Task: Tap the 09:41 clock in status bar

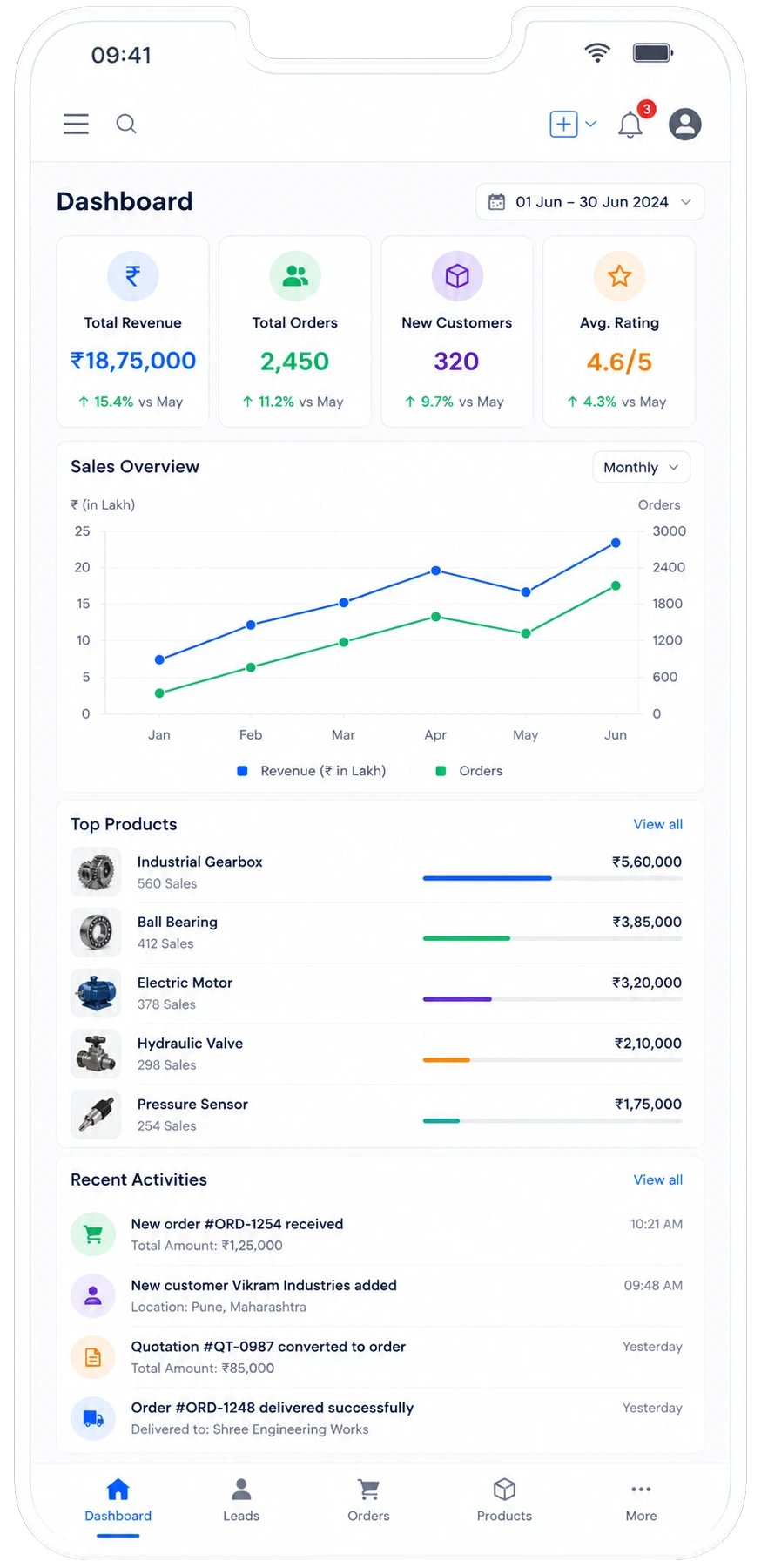Action: (x=121, y=55)
